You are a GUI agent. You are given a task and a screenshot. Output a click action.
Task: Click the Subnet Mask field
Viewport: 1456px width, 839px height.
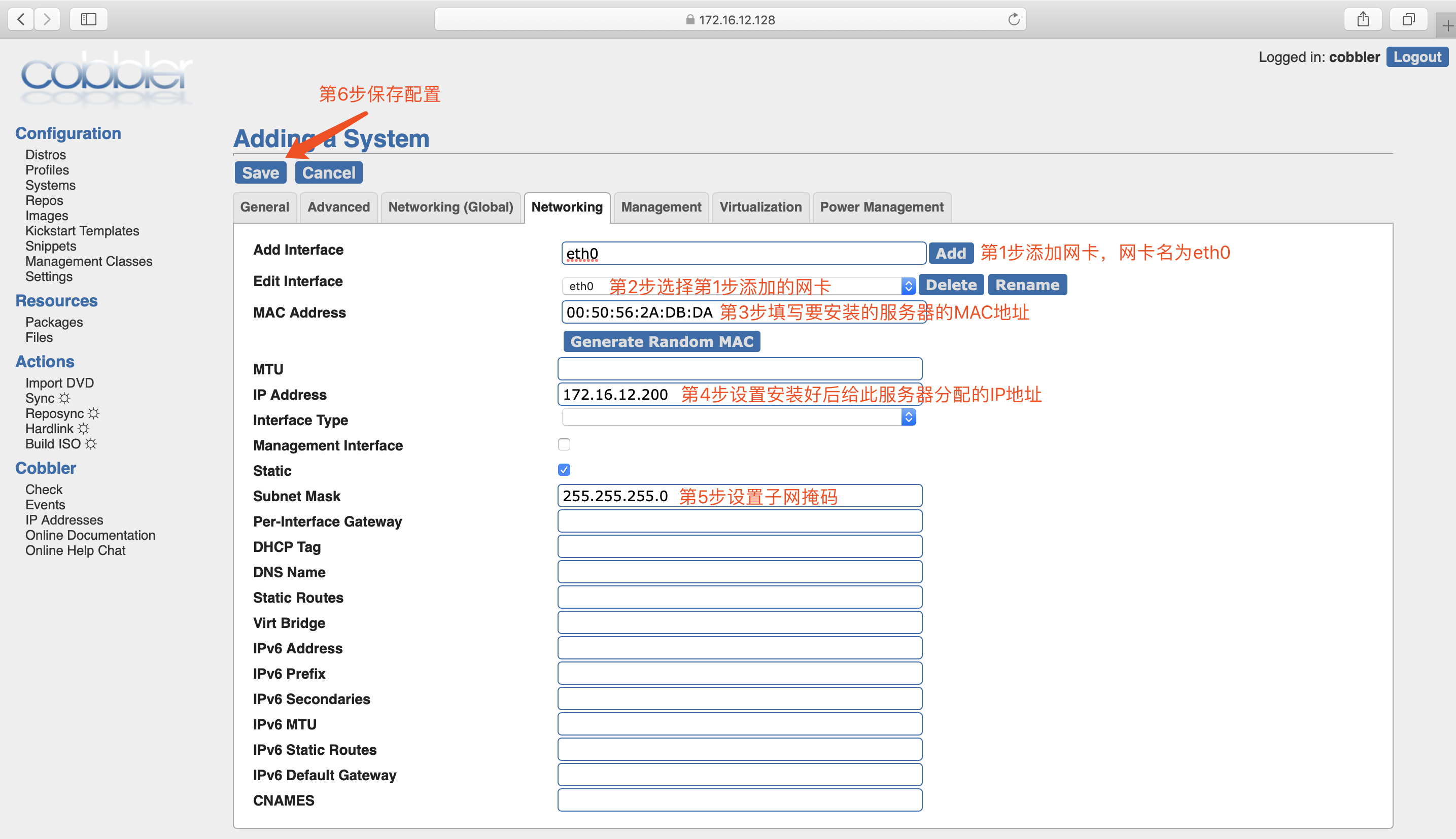[x=740, y=496]
